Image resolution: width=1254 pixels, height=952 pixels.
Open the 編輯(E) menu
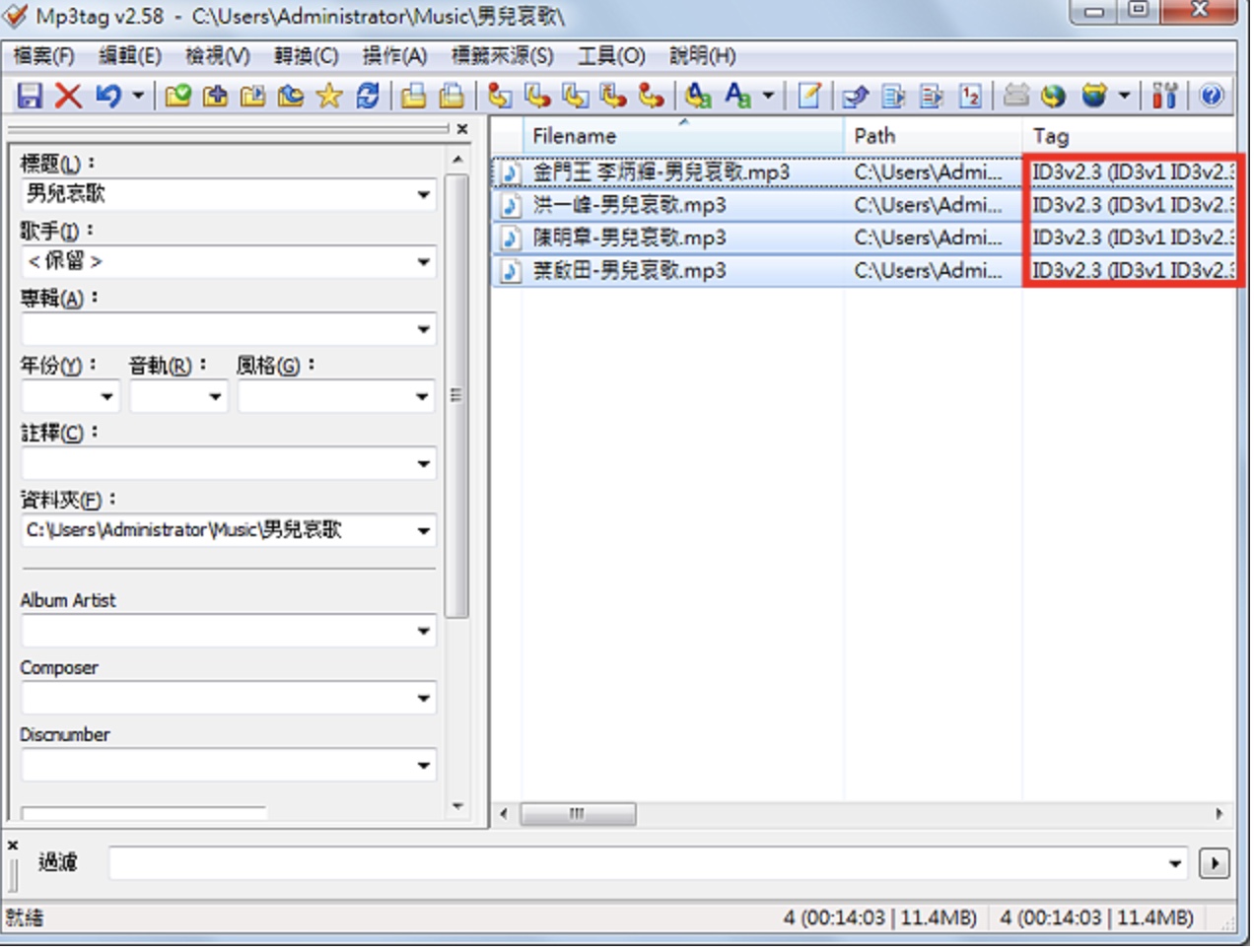pyautogui.click(x=130, y=56)
